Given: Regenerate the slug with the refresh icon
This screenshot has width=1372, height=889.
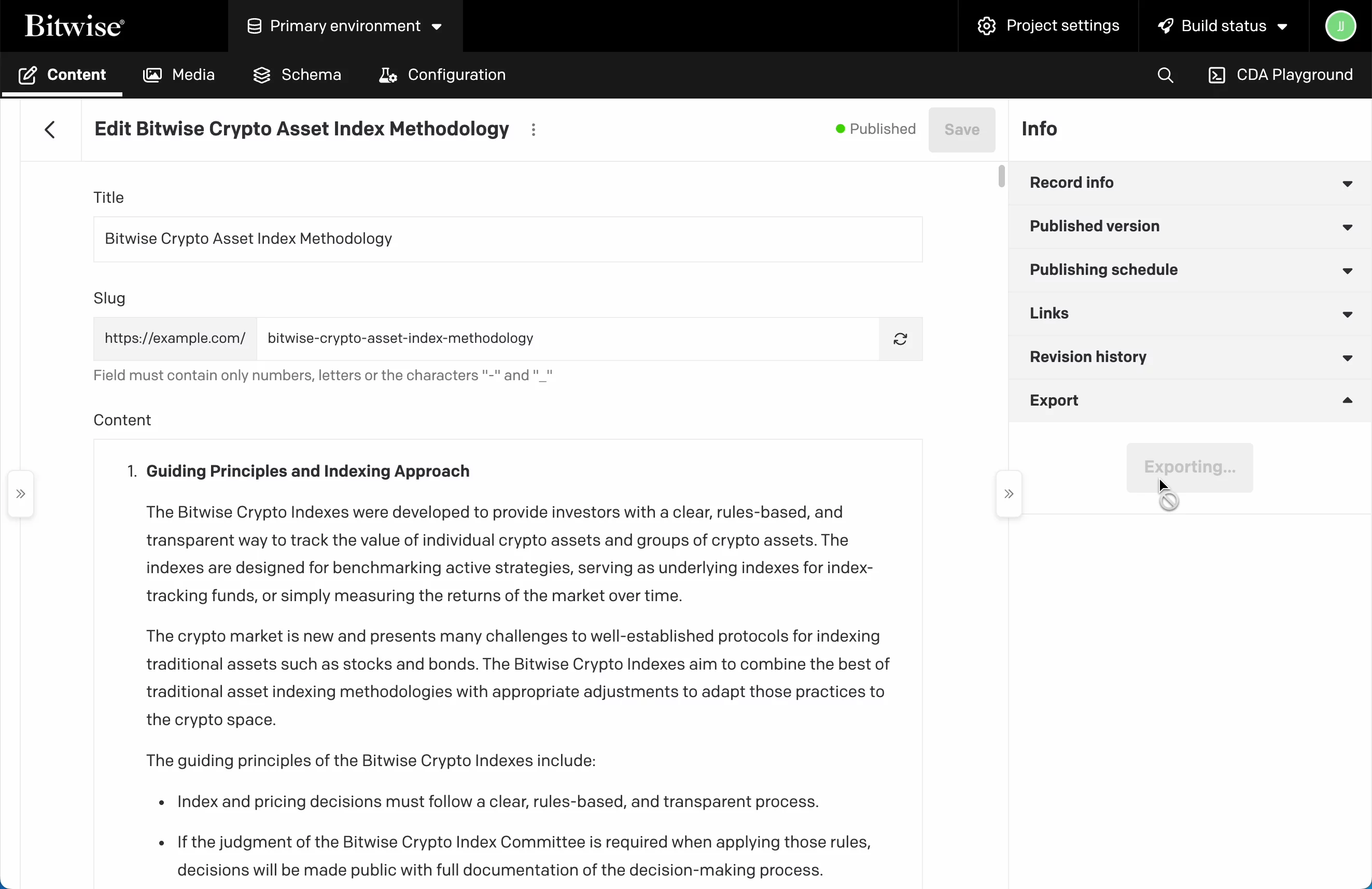Looking at the screenshot, I should (900, 339).
